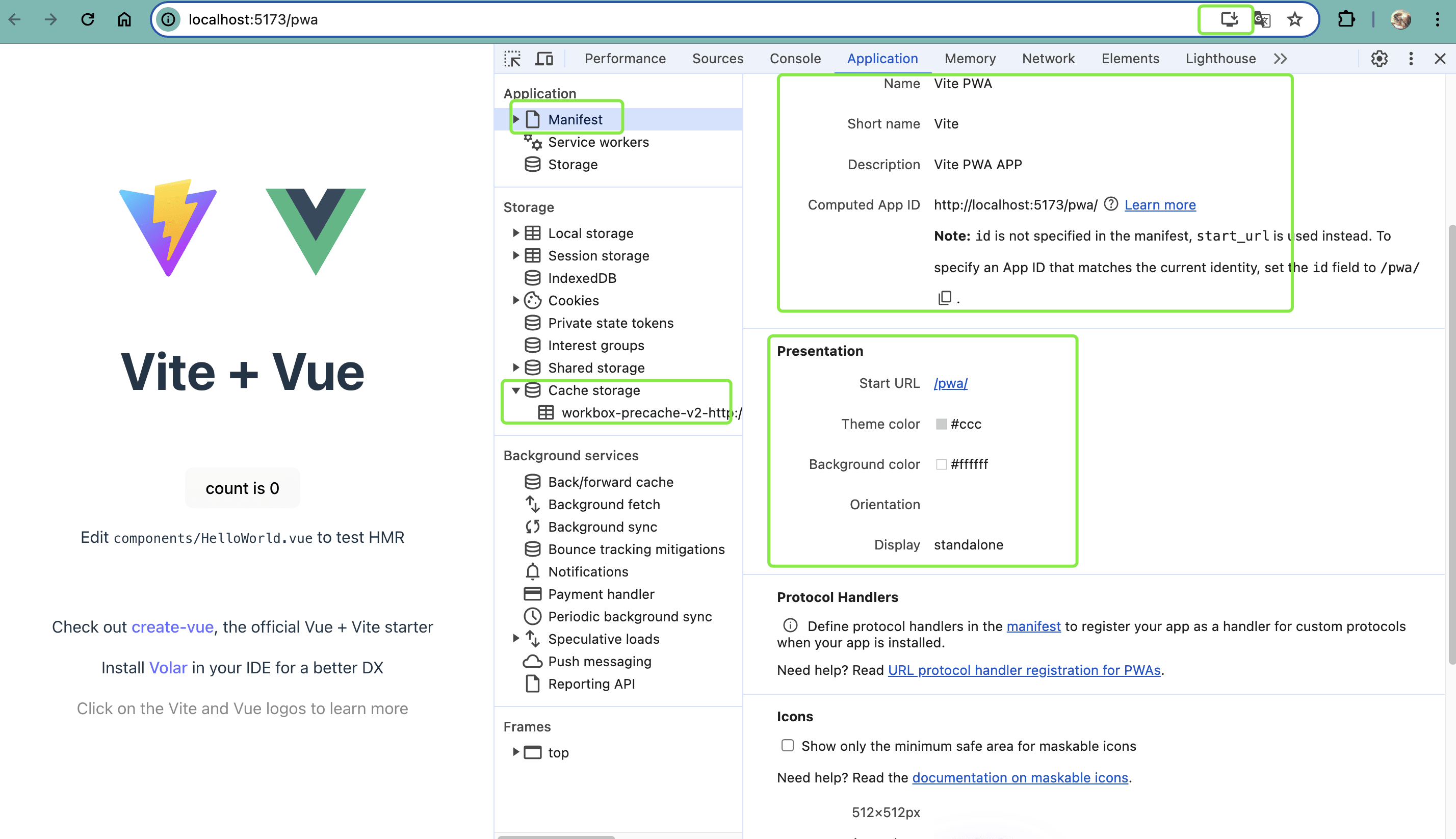Expand Session storage
Viewport: 1456px width, 839px height.
[x=516, y=255]
